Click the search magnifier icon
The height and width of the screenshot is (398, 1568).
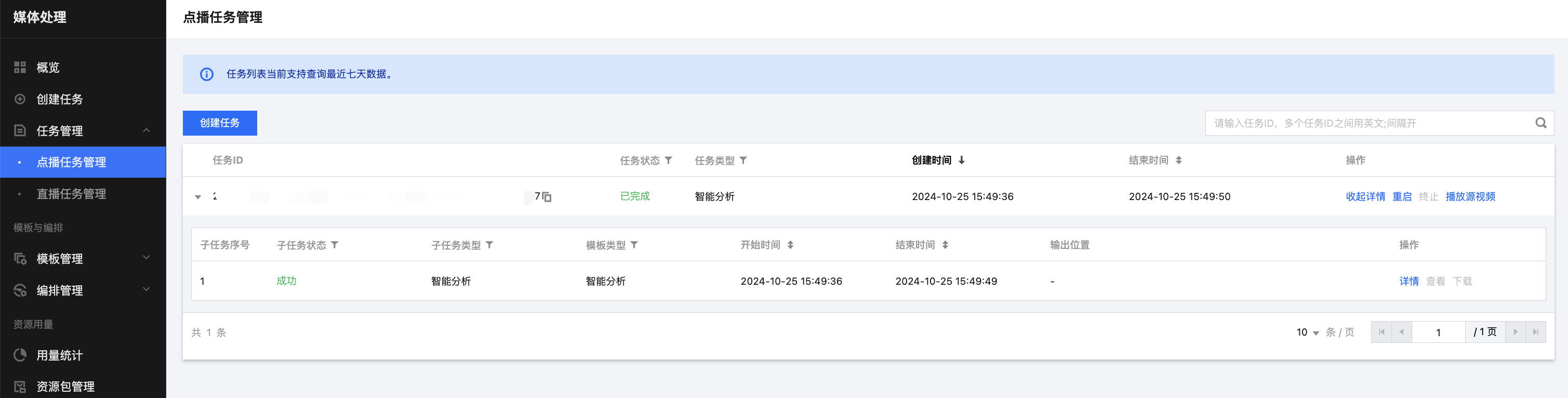coord(1540,123)
